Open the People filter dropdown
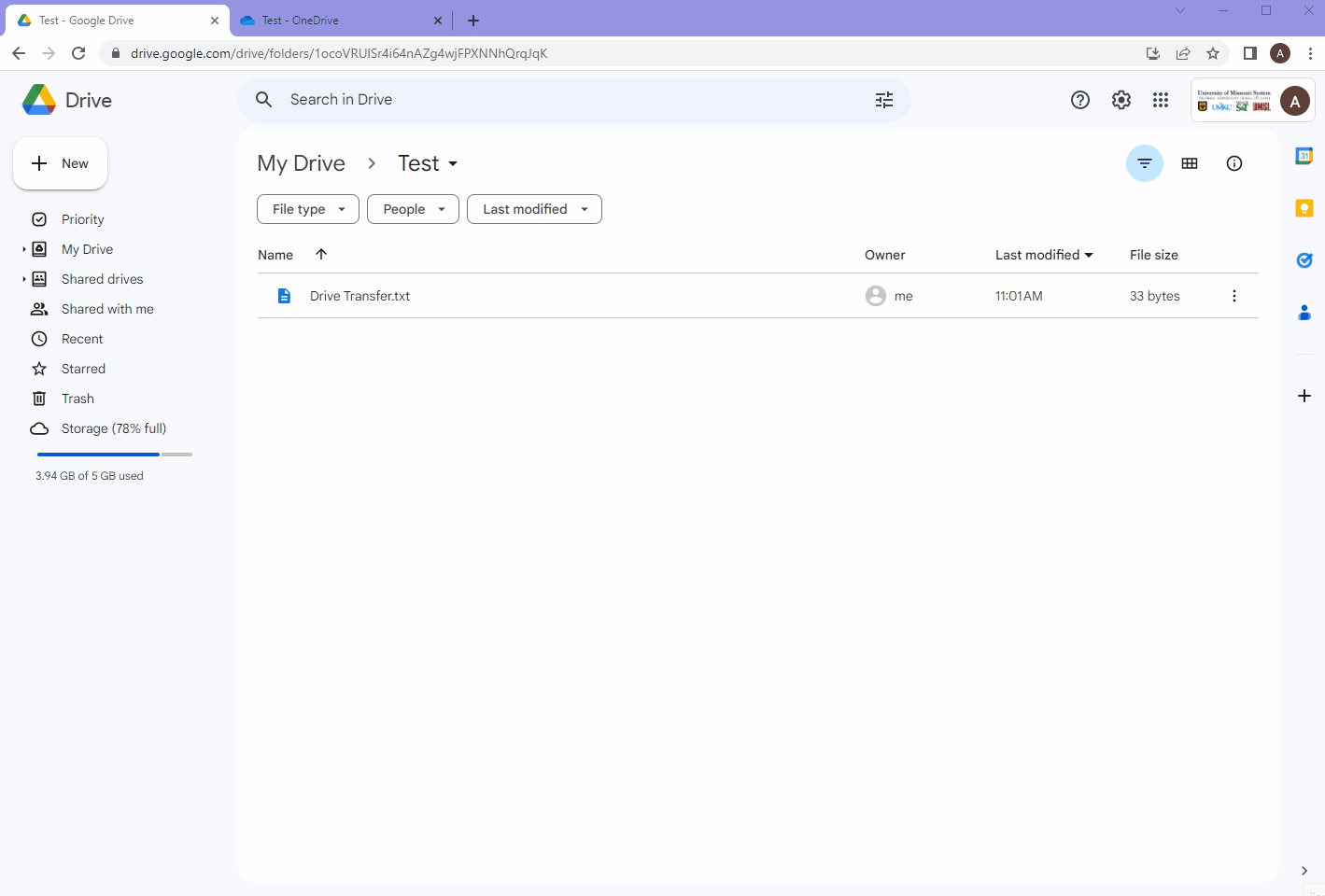This screenshot has width=1325, height=896. [x=413, y=208]
